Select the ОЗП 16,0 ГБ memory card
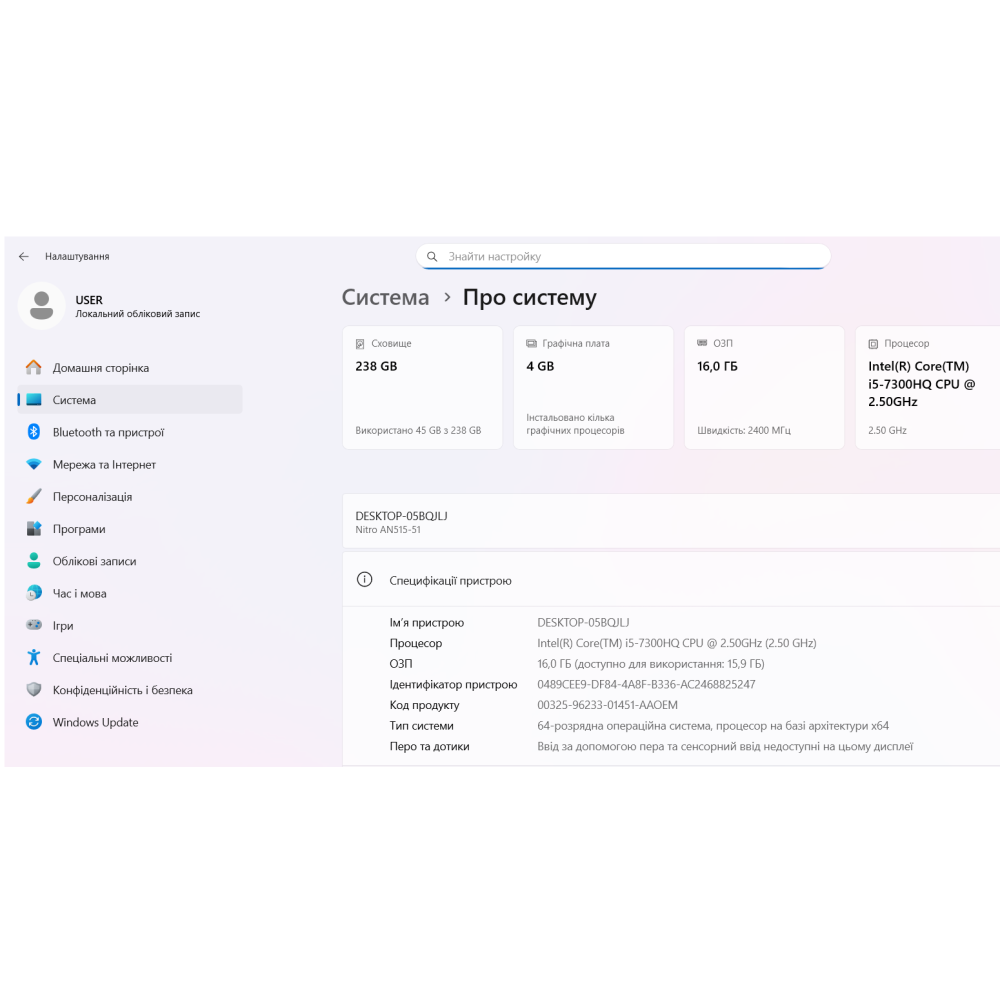The image size is (1000, 1000). click(764, 387)
